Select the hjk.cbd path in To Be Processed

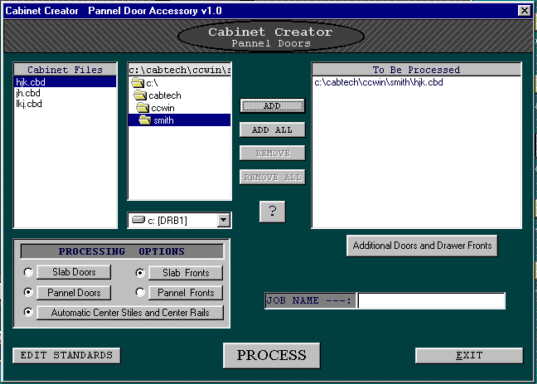click(x=379, y=83)
